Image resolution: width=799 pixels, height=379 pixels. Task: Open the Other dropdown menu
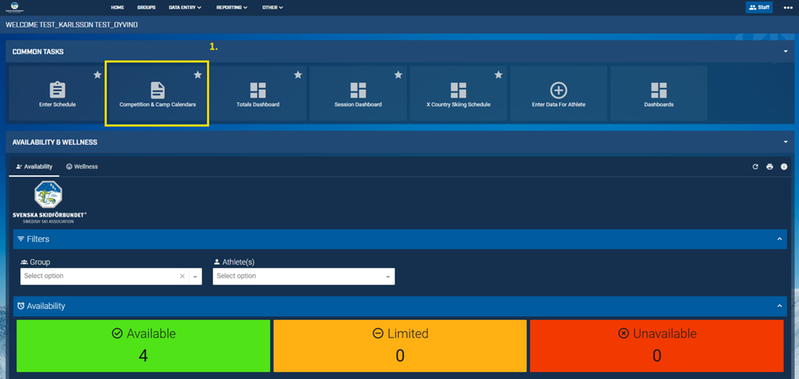272,8
